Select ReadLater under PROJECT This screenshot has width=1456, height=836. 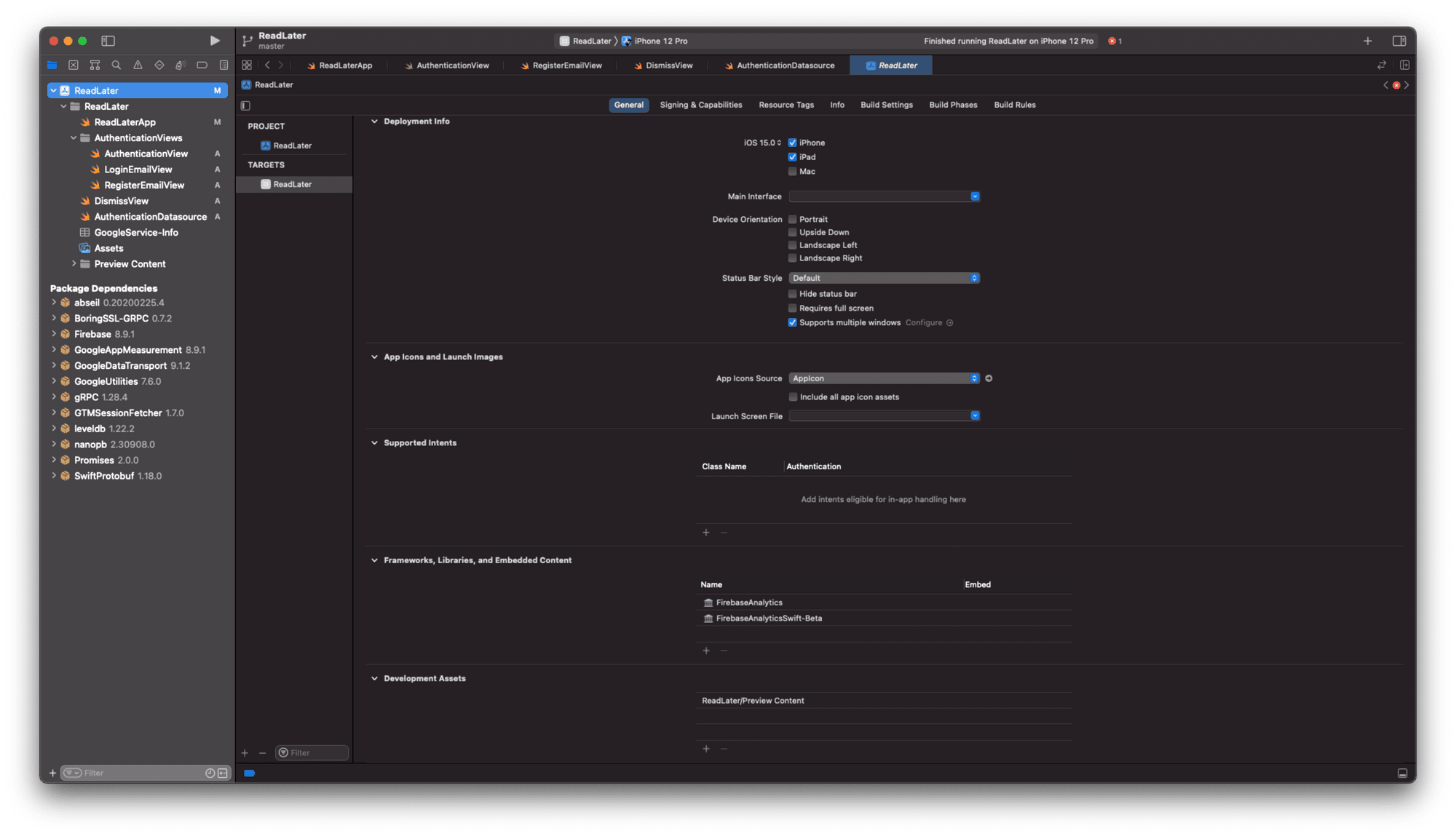[294, 146]
